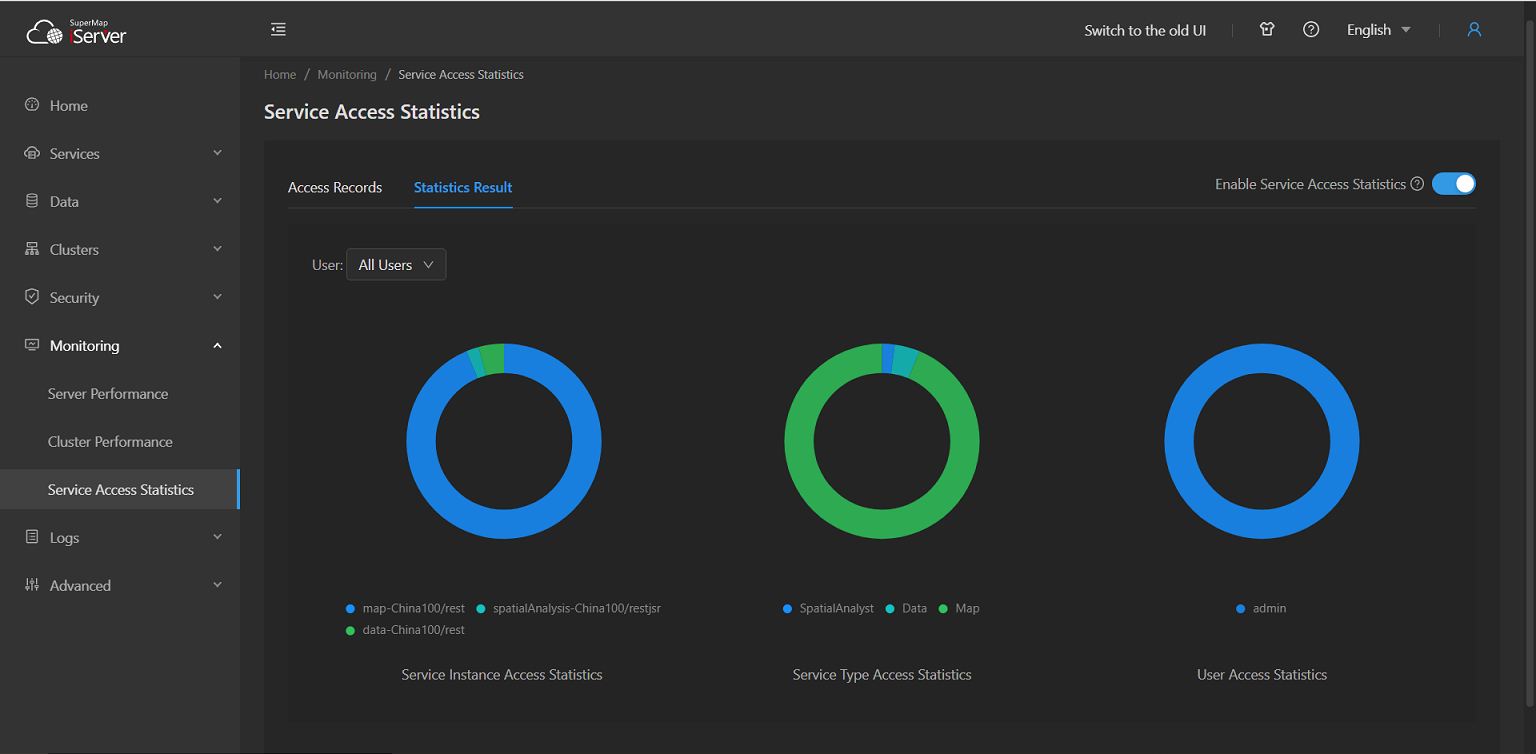This screenshot has height=754, width=1536.
Task: Expand the Services sidebar section
Action: click(120, 153)
